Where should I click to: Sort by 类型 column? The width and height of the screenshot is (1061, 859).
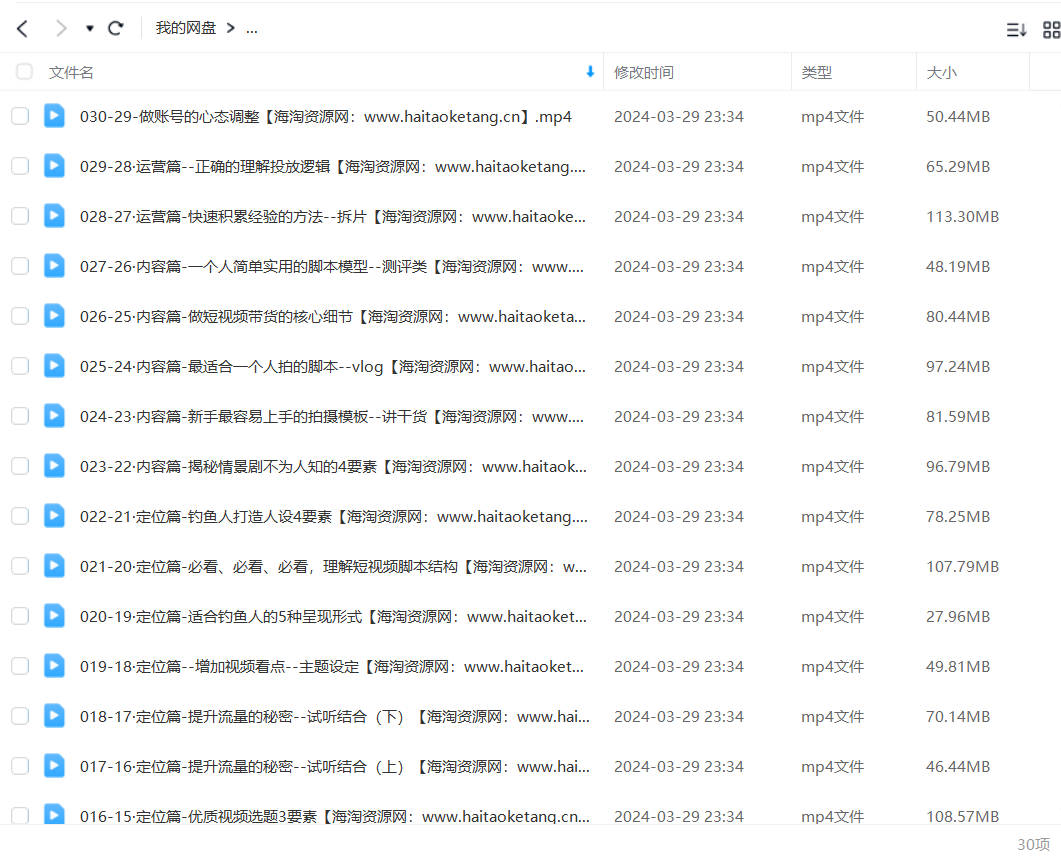click(817, 72)
